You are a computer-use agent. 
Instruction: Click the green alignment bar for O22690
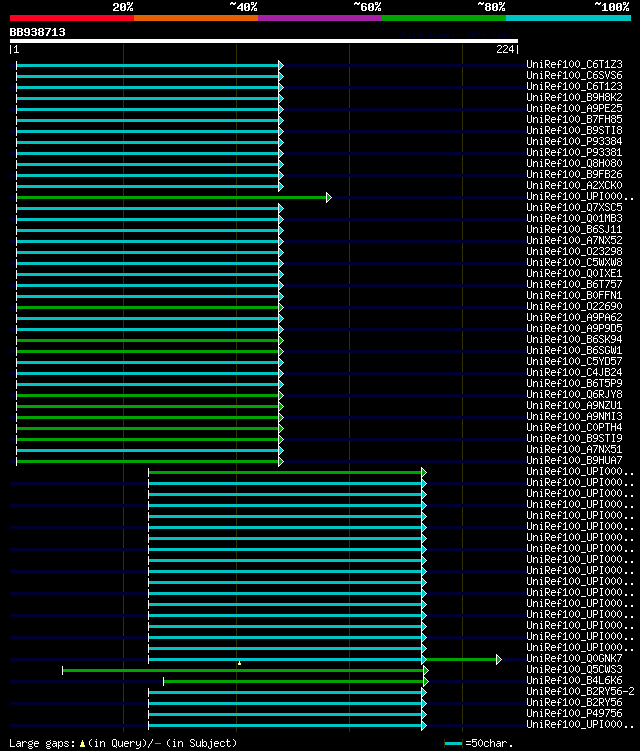click(148, 307)
